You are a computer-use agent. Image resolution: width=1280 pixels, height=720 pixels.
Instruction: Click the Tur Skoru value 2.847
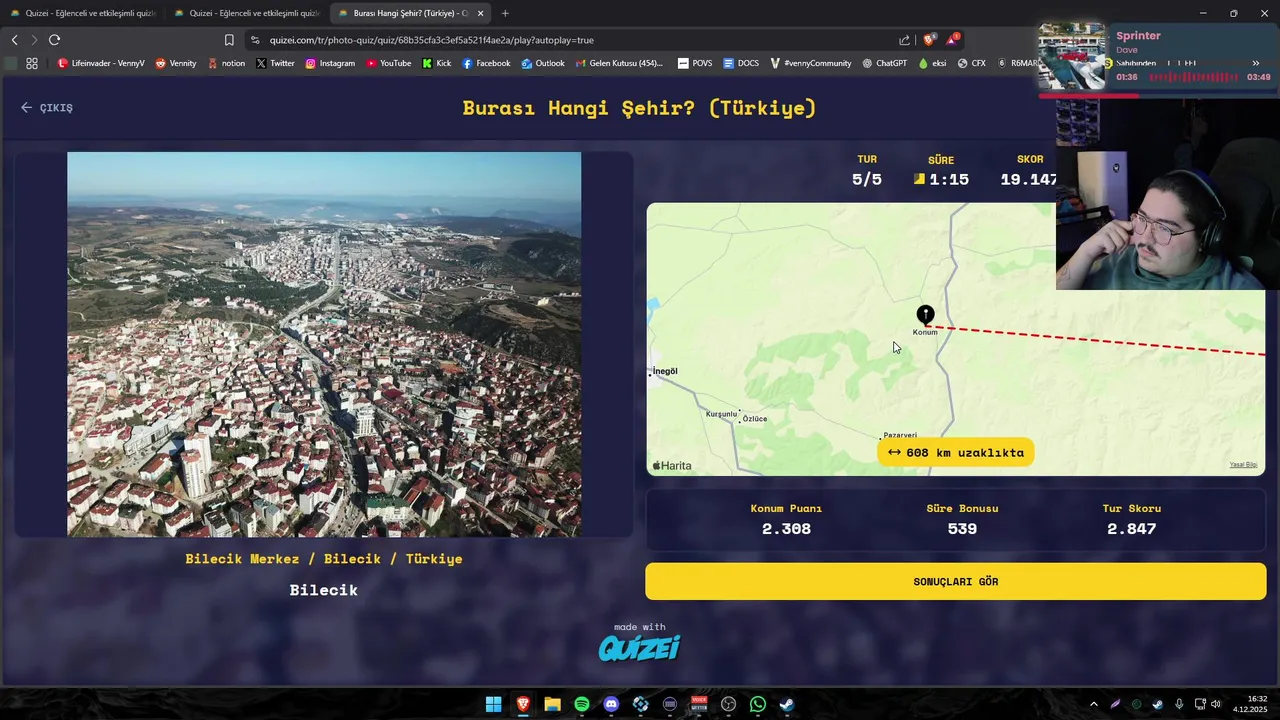click(1131, 529)
